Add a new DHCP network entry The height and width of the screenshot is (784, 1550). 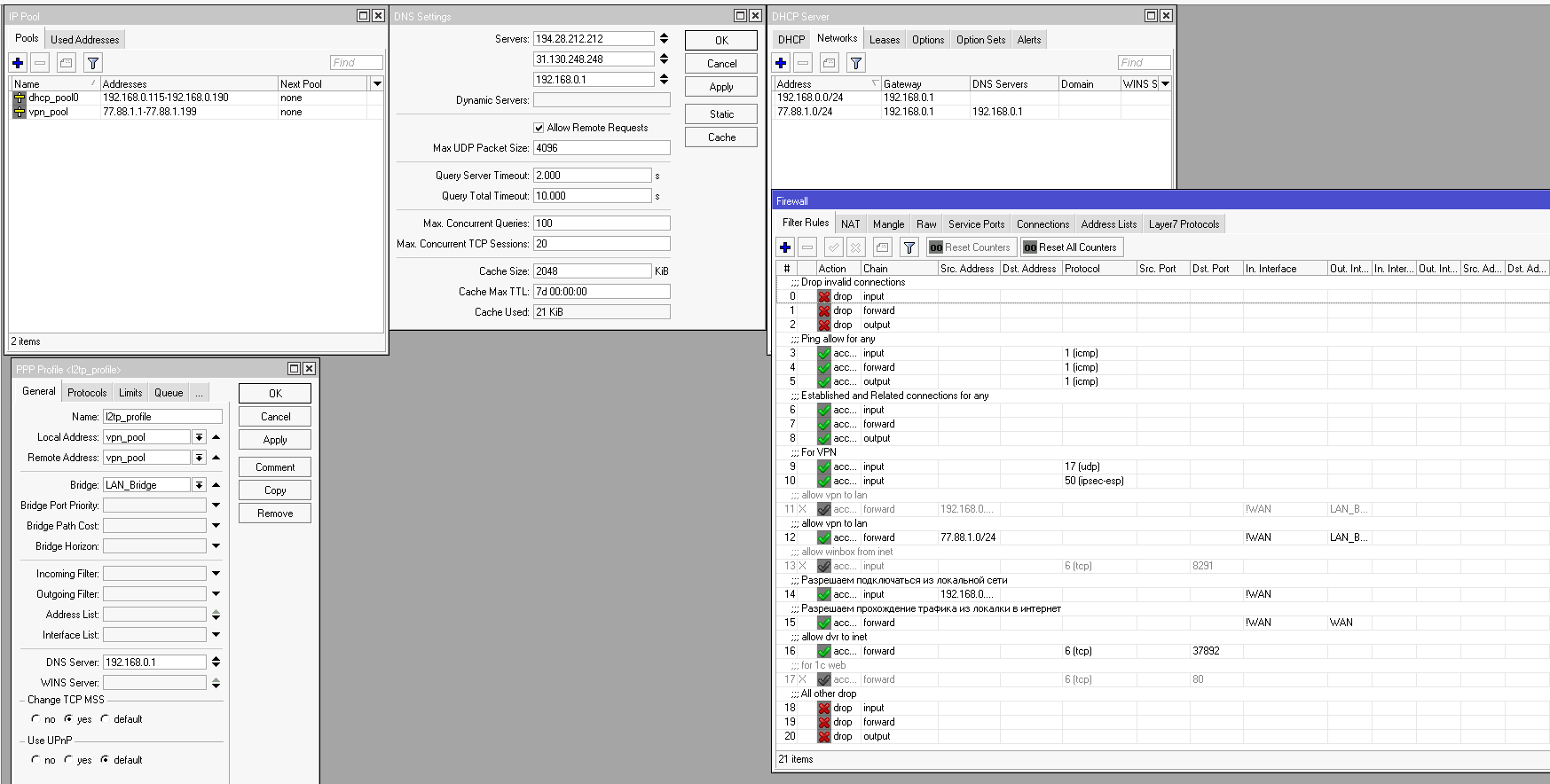[x=781, y=63]
